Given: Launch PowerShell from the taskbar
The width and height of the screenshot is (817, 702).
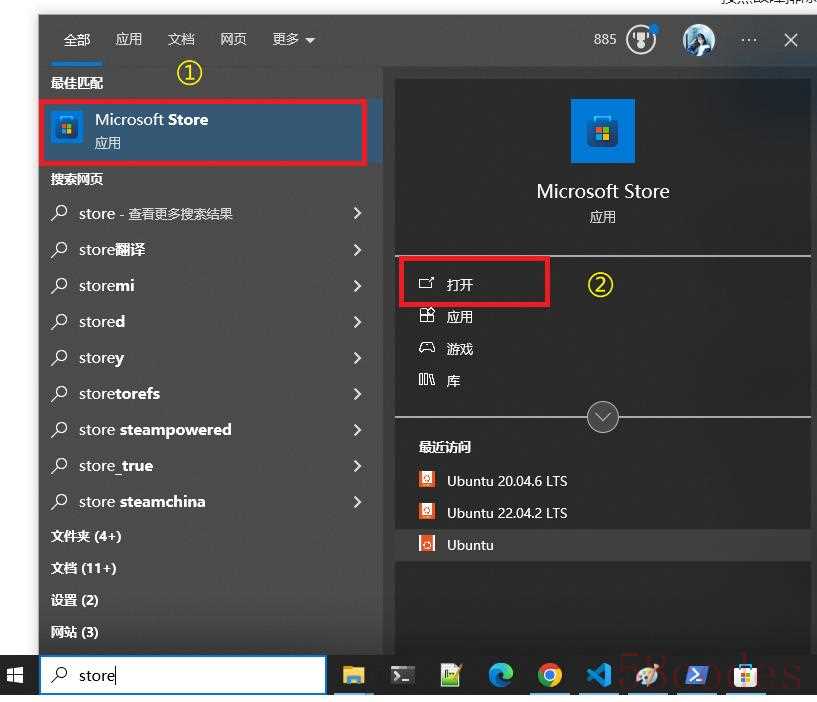Looking at the screenshot, I should tap(696, 675).
